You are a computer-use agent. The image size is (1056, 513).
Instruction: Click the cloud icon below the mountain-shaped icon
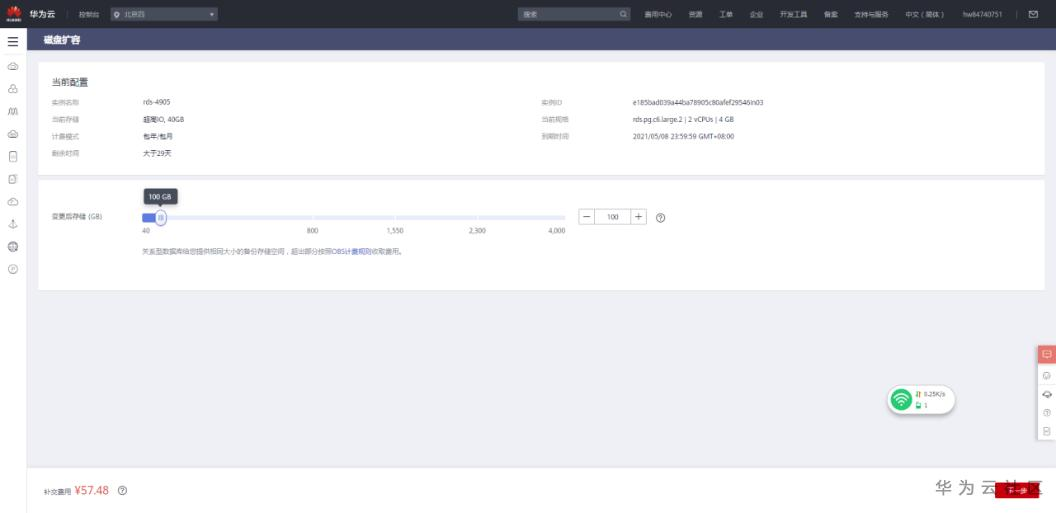[13, 134]
